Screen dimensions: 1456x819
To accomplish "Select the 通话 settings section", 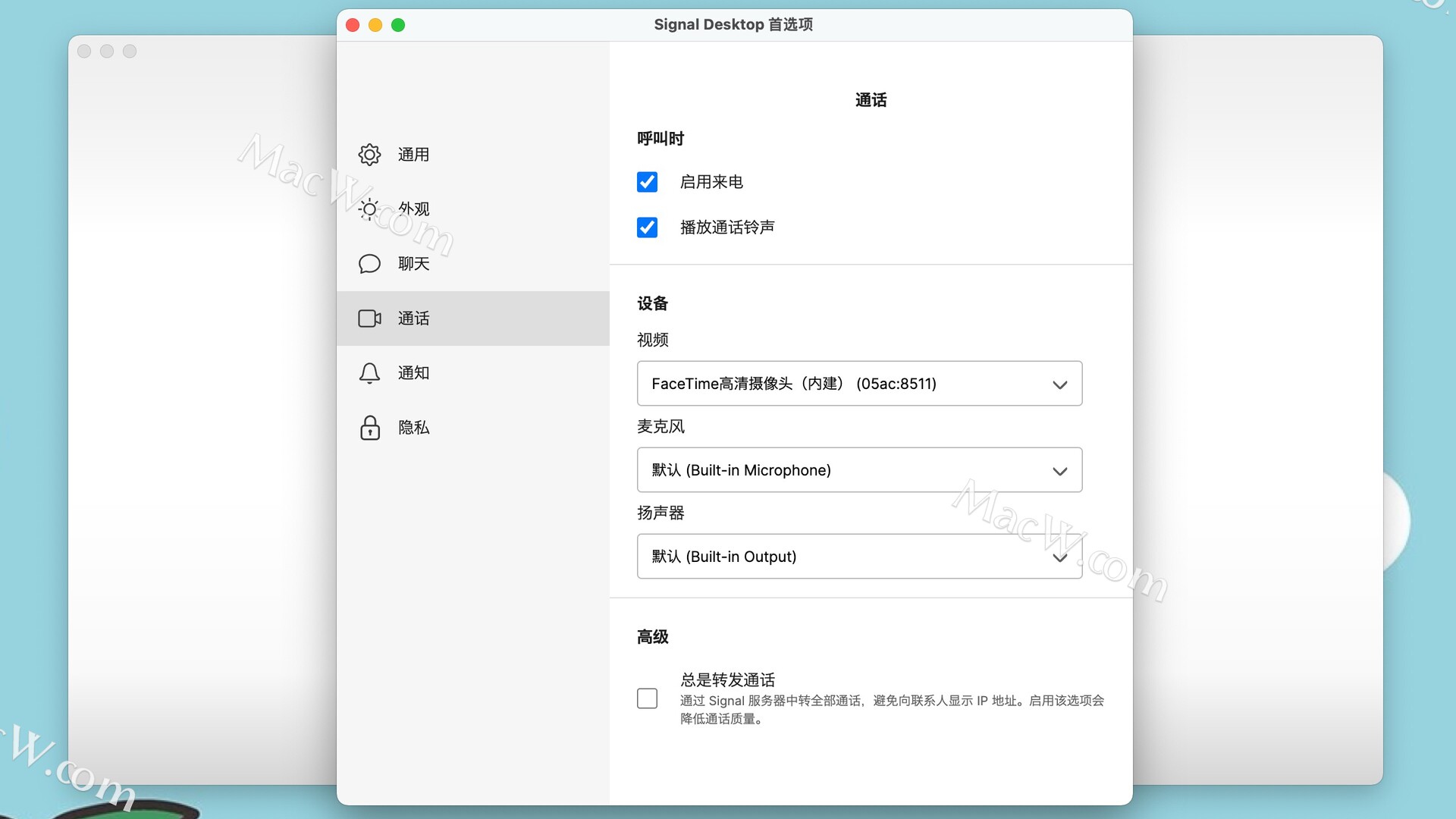I will [473, 318].
